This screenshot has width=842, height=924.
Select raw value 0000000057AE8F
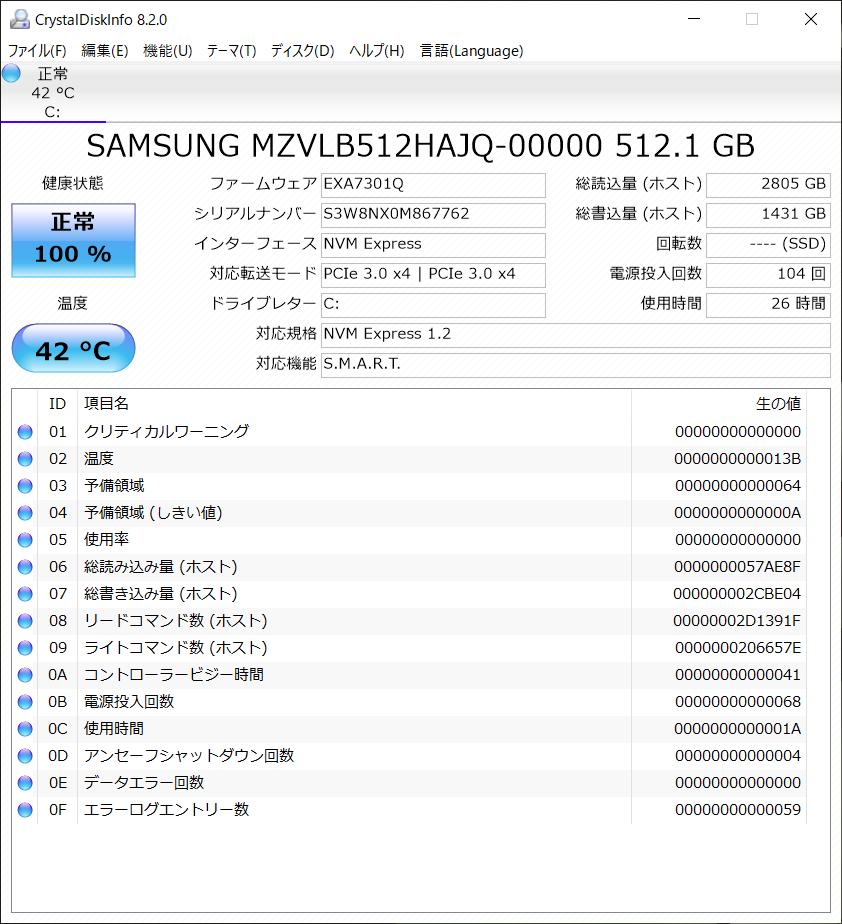(x=737, y=567)
